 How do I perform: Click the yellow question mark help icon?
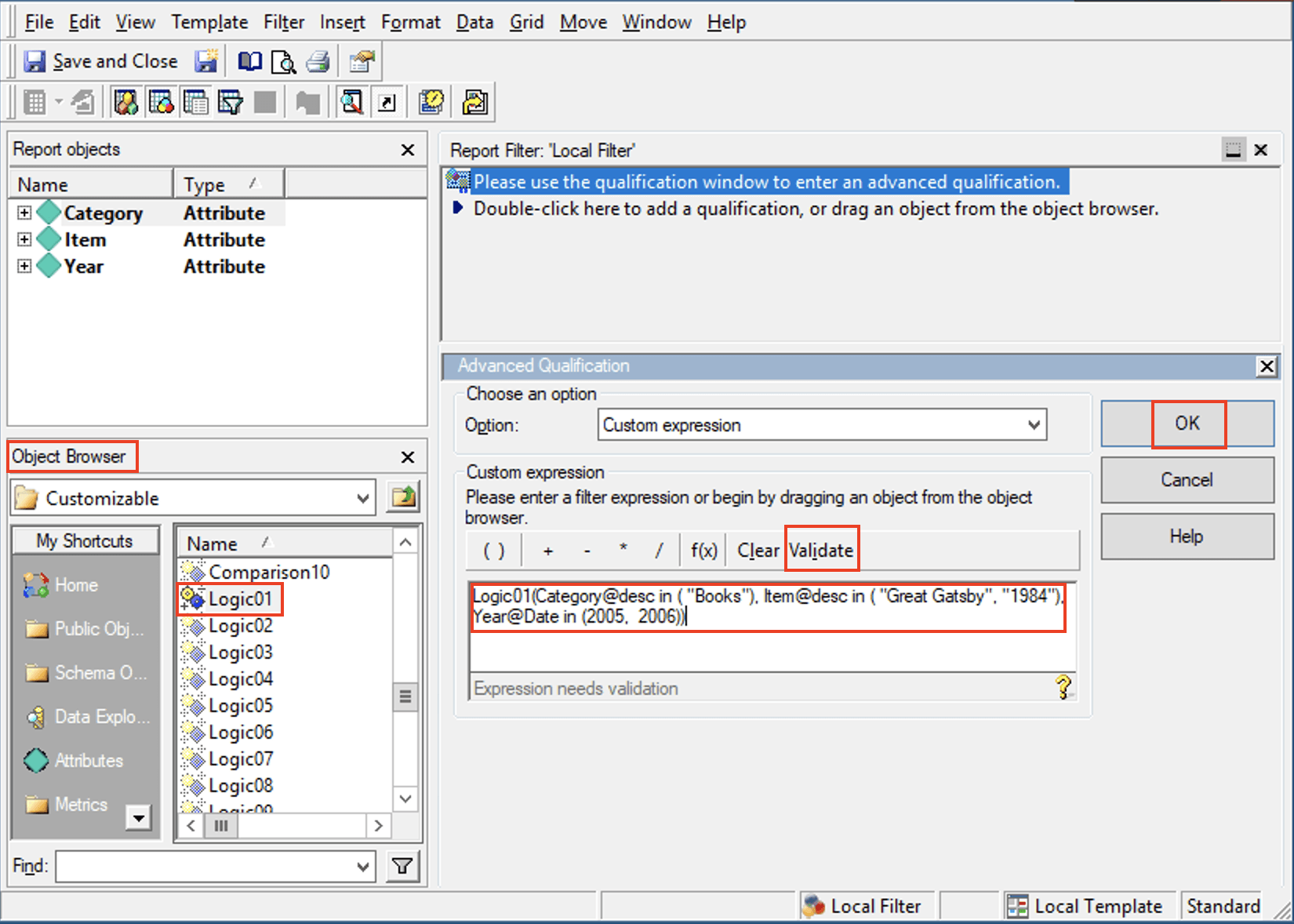[1063, 687]
